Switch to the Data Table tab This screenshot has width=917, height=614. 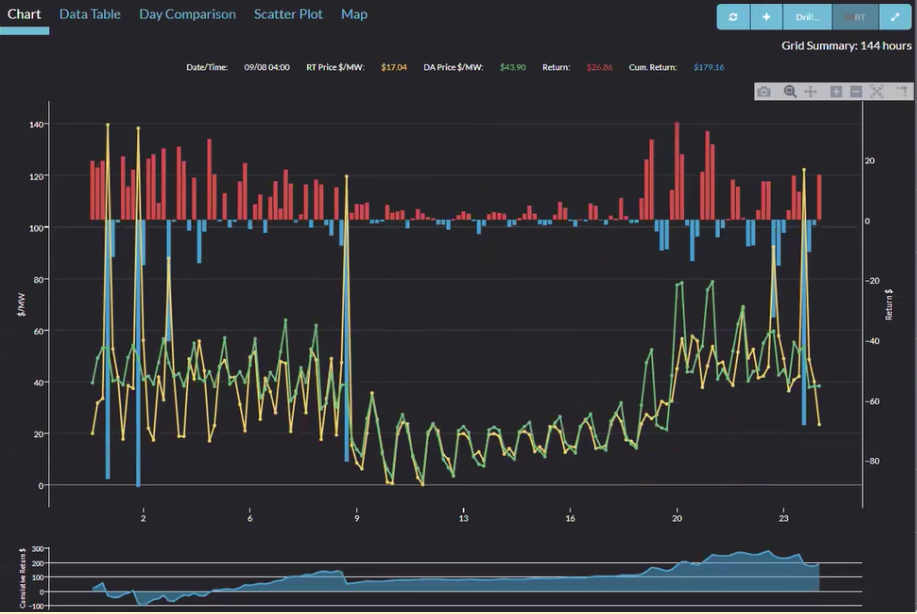point(90,14)
